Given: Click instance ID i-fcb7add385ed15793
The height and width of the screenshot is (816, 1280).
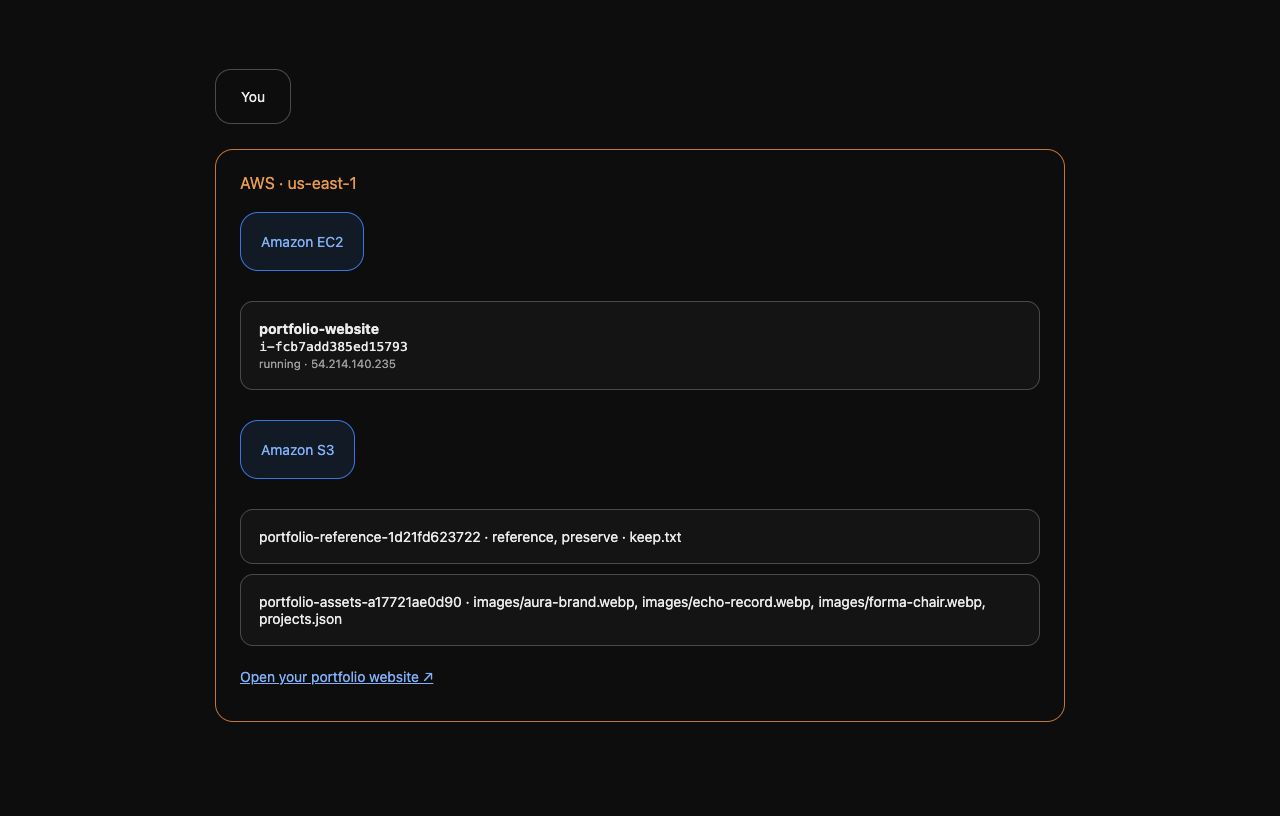Looking at the screenshot, I should (x=333, y=347).
